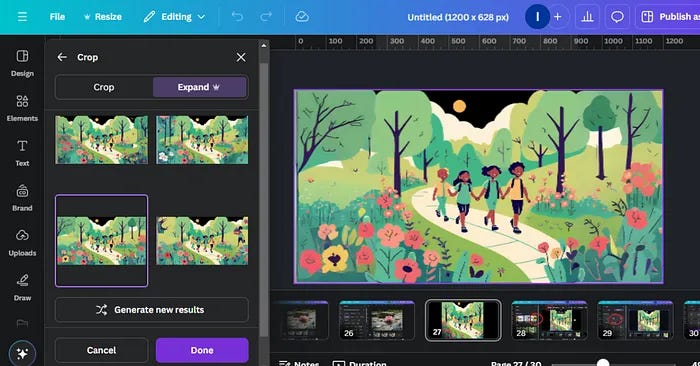Open page 27 thumbnail
The image size is (700, 366).
coord(463,320)
